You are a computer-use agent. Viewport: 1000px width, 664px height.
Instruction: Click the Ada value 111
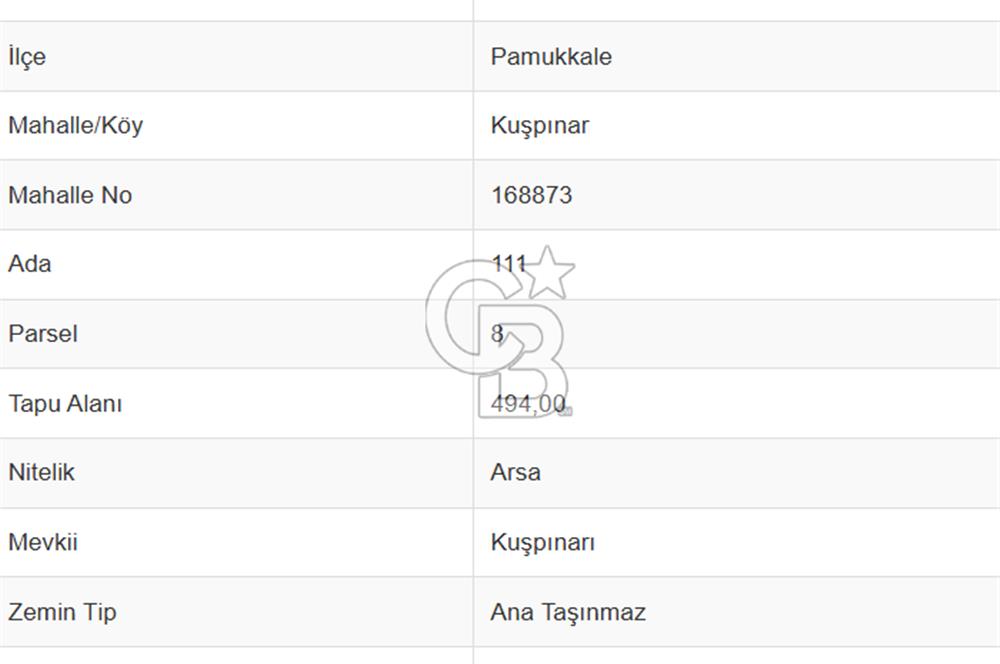pos(508,263)
